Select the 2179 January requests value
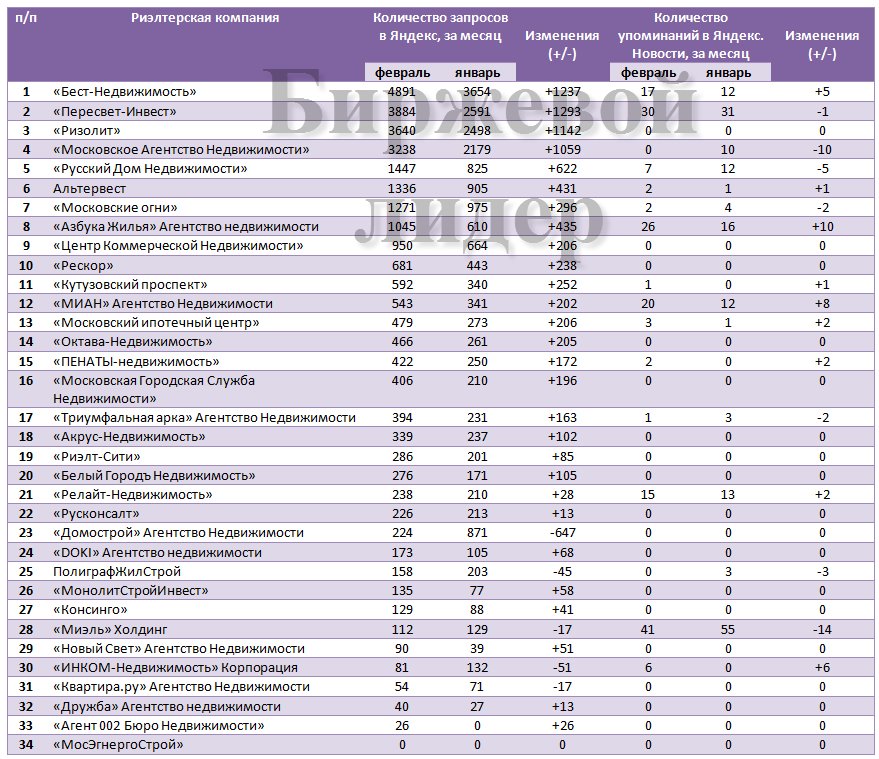This screenshot has height=759, width=879. tap(477, 150)
